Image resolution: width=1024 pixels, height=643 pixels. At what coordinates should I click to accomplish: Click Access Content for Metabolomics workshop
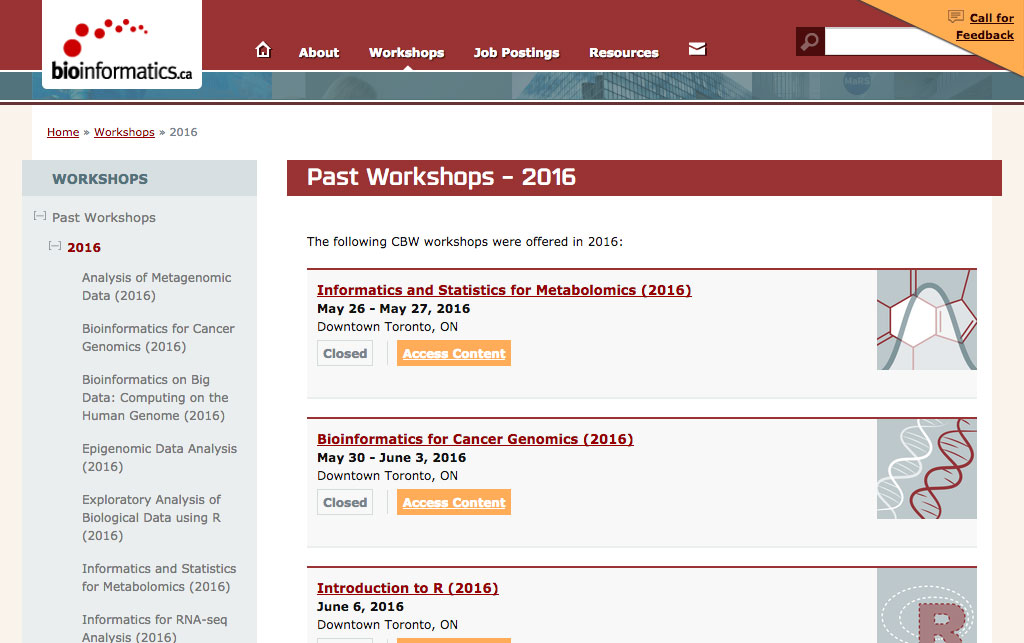tap(454, 354)
